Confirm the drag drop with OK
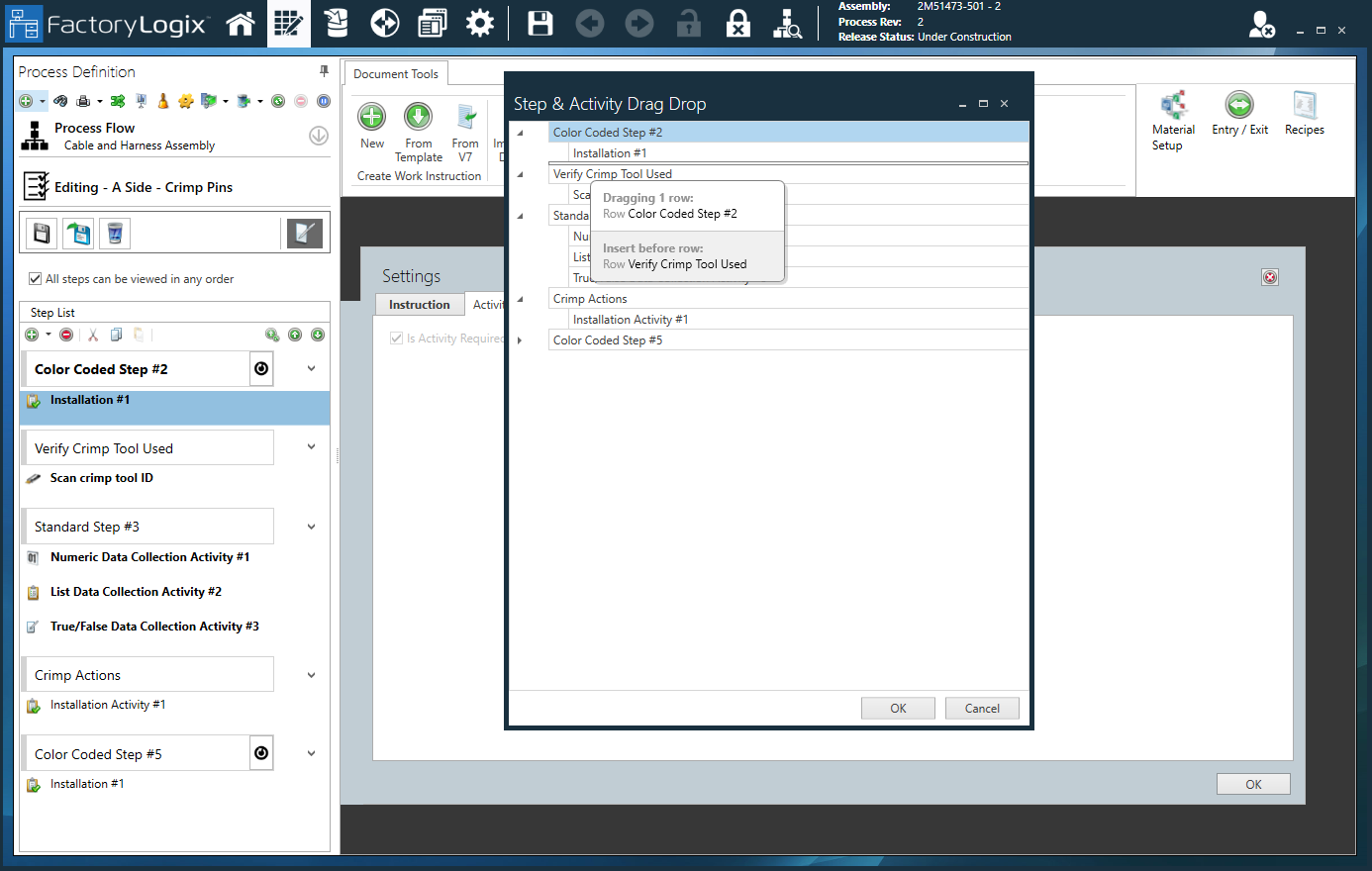The height and width of the screenshot is (871, 1372). [x=897, y=708]
